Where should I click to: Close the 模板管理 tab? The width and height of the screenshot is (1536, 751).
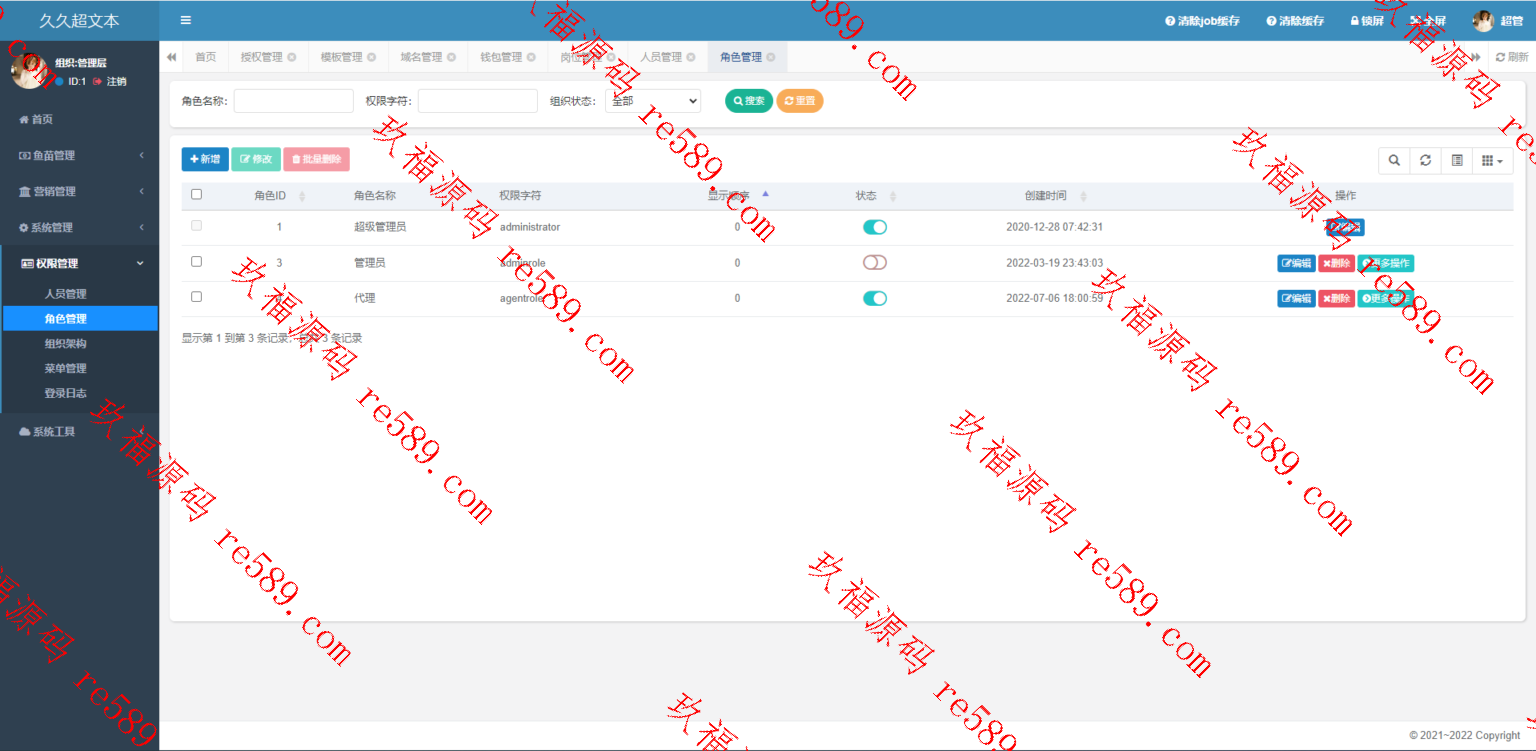point(372,57)
